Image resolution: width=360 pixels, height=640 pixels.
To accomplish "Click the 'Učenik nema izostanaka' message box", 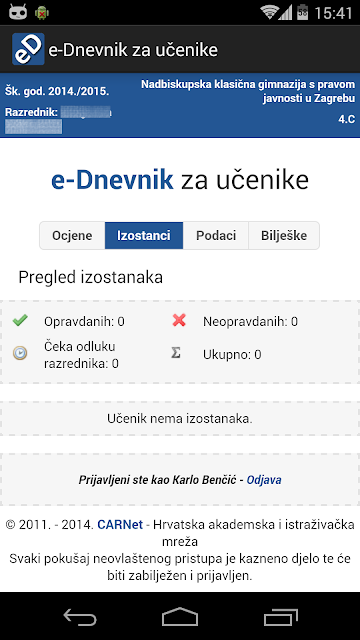I will tap(180, 418).
